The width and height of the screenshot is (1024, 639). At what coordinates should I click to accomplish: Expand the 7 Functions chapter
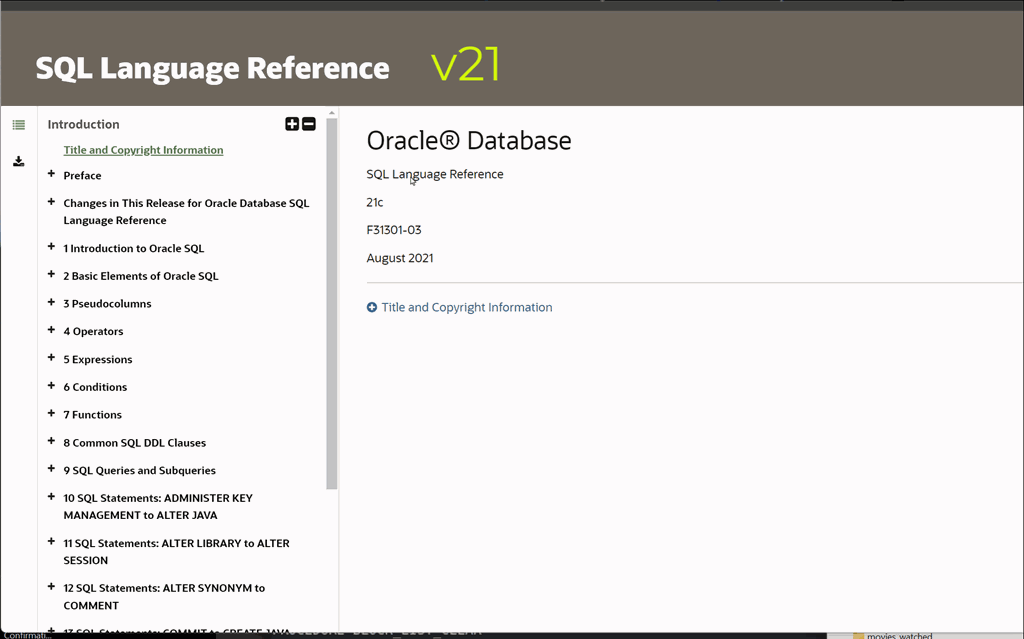(x=51, y=413)
